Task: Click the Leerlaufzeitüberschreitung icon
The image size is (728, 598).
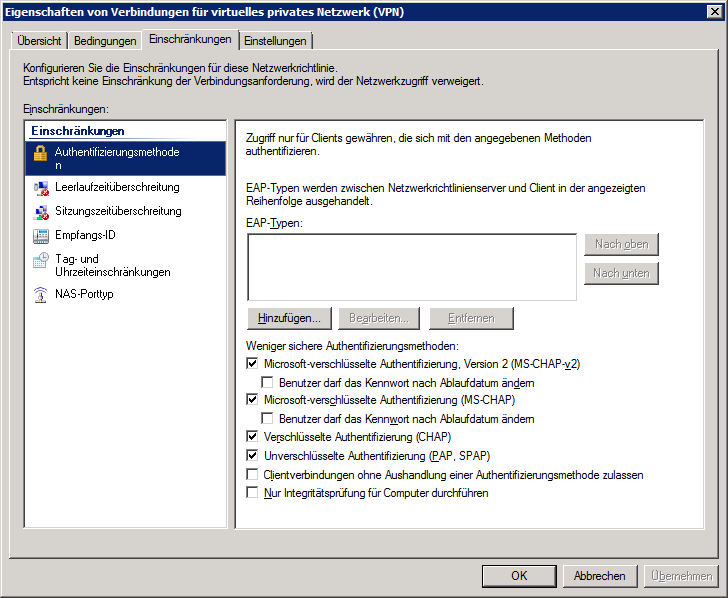Action: (40, 187)
